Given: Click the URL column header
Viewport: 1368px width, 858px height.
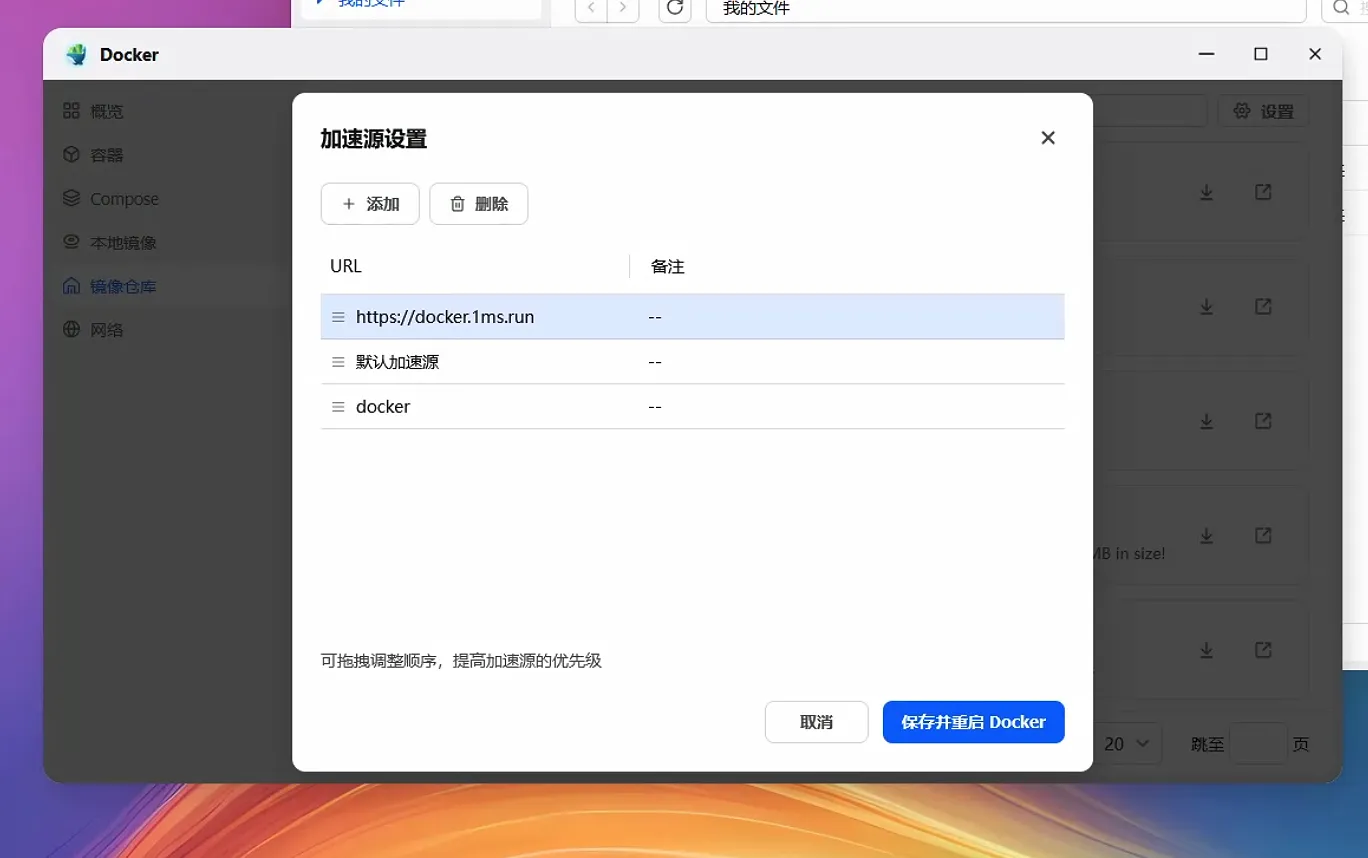Looking at the screenshot, I should (x=346, y=266).
